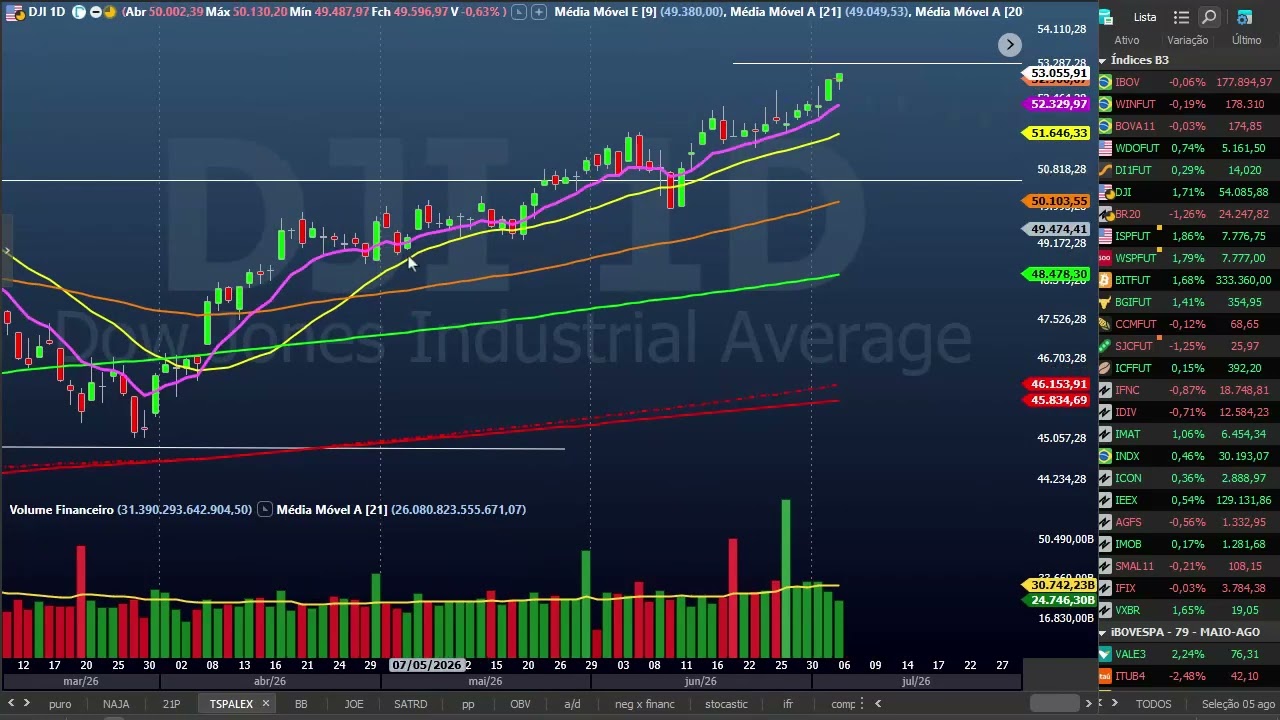This screenshot has height=720, width=1280.
Task: Switch to the neg x financ tab
Action: [x=645, y=704]
